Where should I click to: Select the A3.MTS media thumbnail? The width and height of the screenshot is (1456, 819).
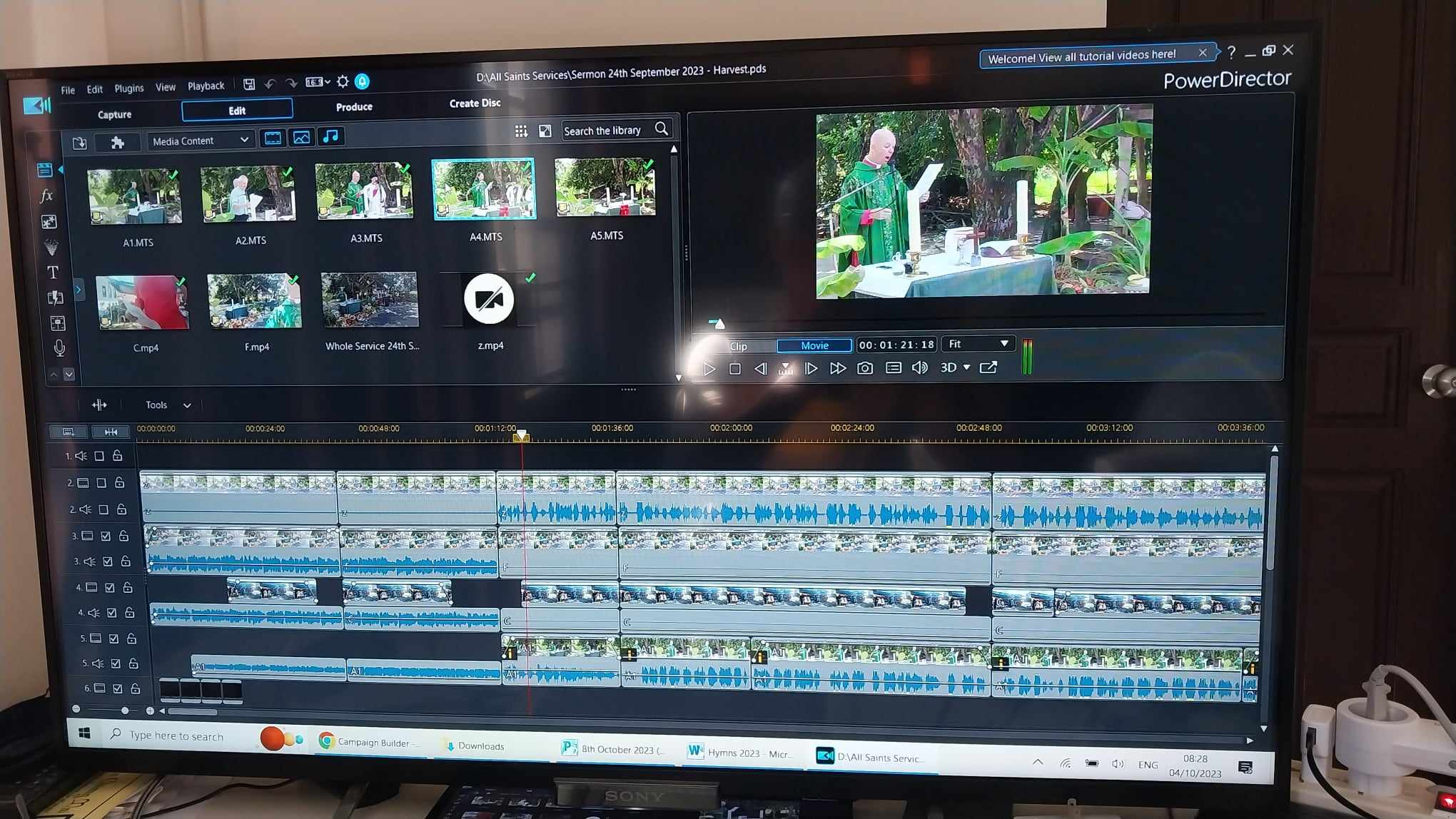coord(364,191)
